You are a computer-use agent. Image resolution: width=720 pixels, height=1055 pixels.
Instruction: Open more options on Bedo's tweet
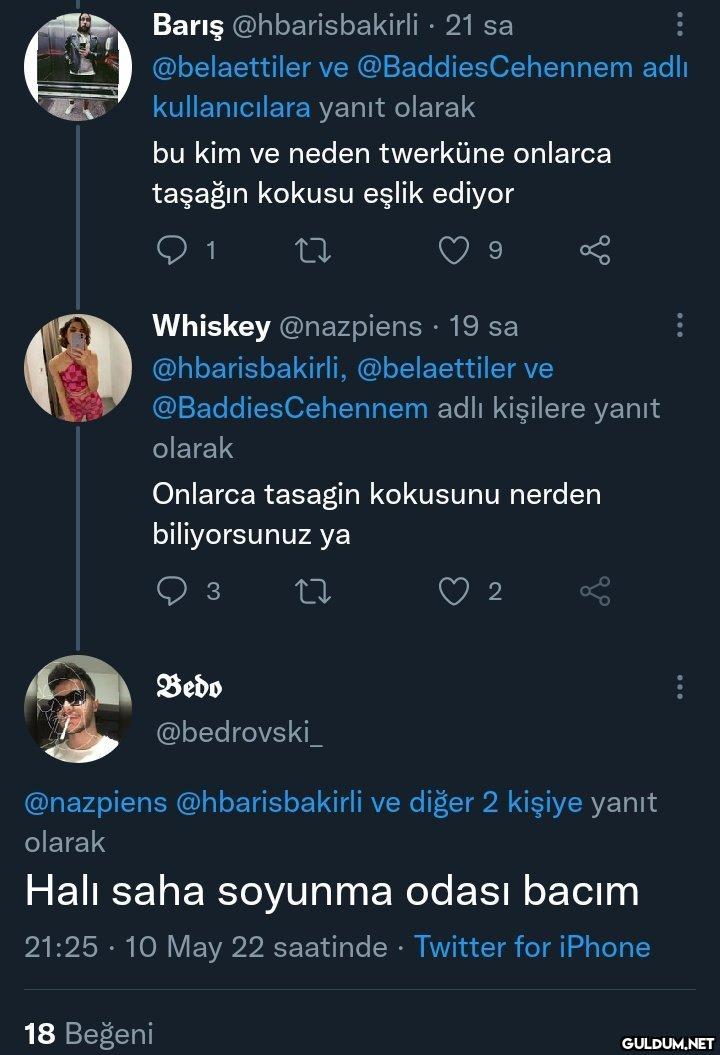coord(680,686)
